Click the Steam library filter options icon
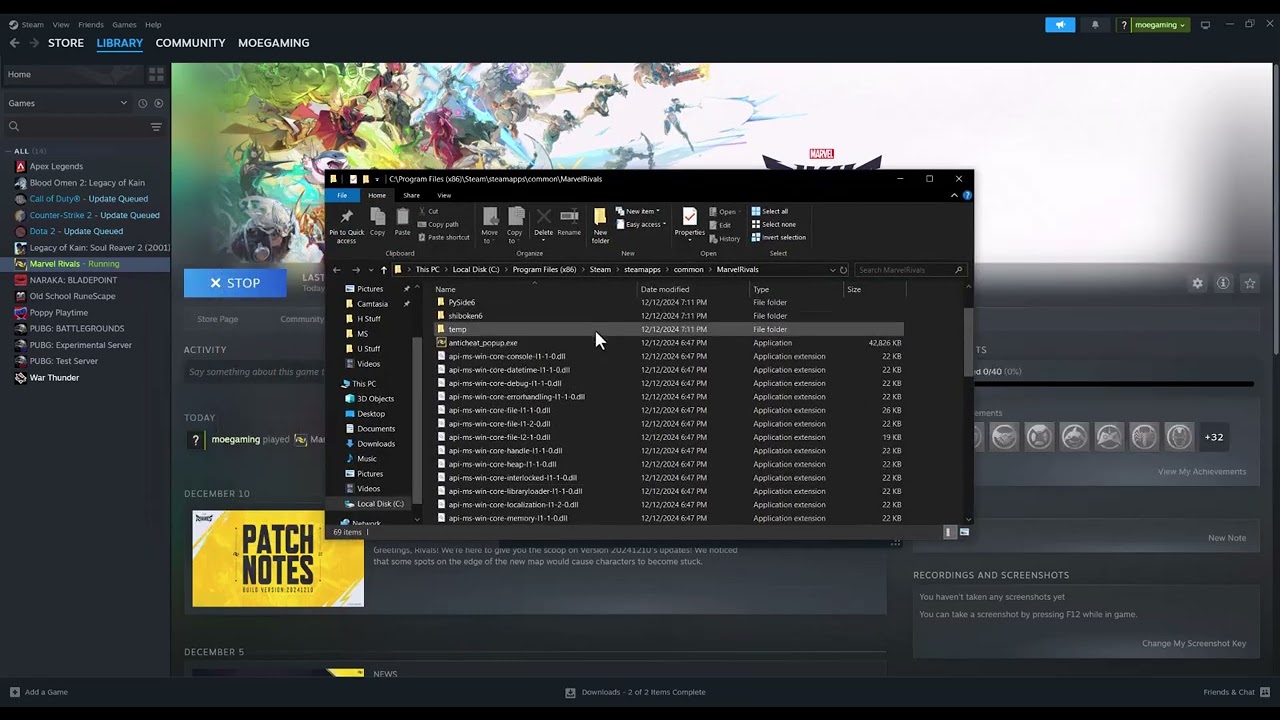Screen dimensions: 1280x720 (x=156, y=127)
